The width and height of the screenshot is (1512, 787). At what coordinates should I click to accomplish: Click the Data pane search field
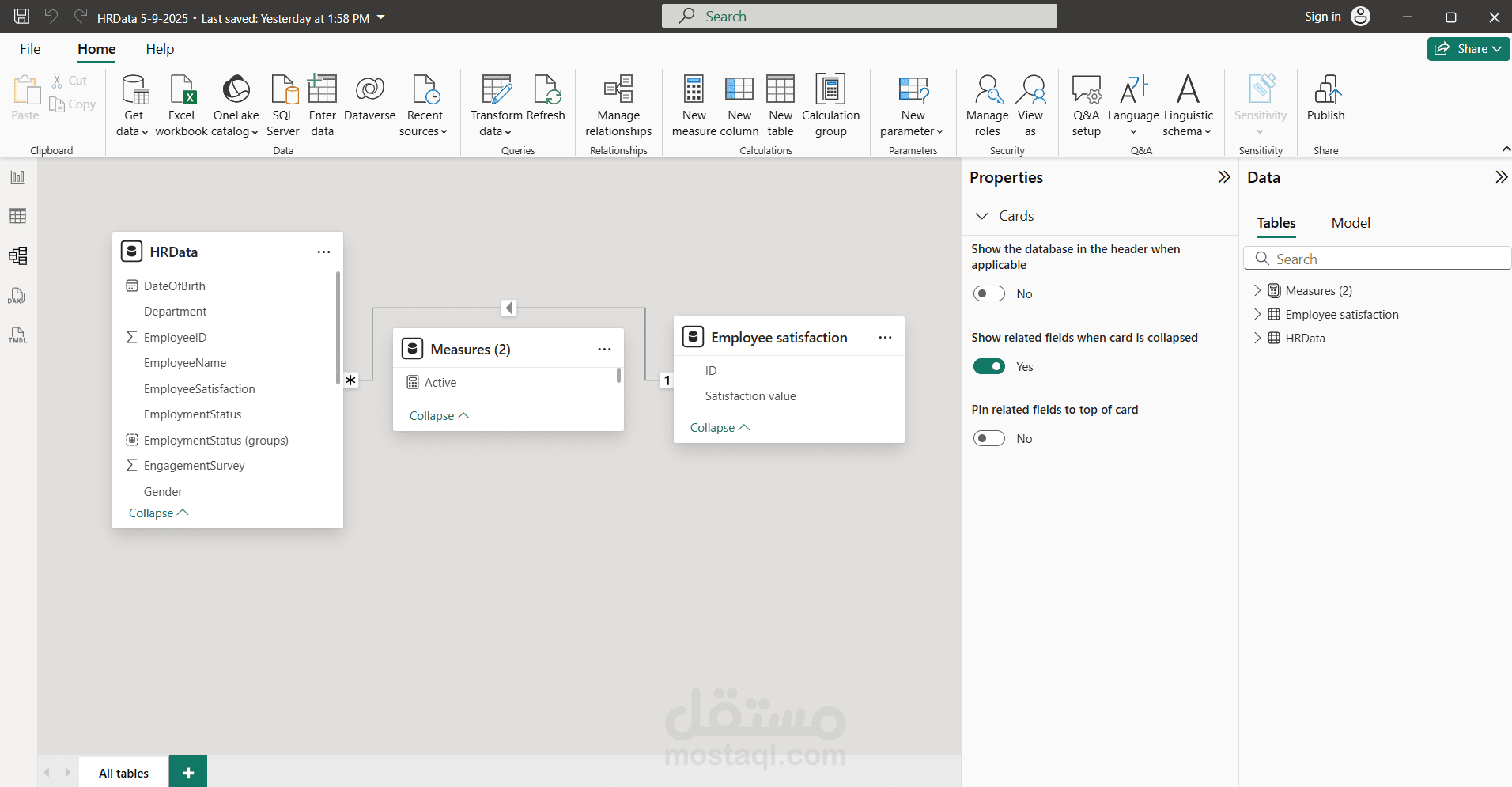tap(1378, 259)
